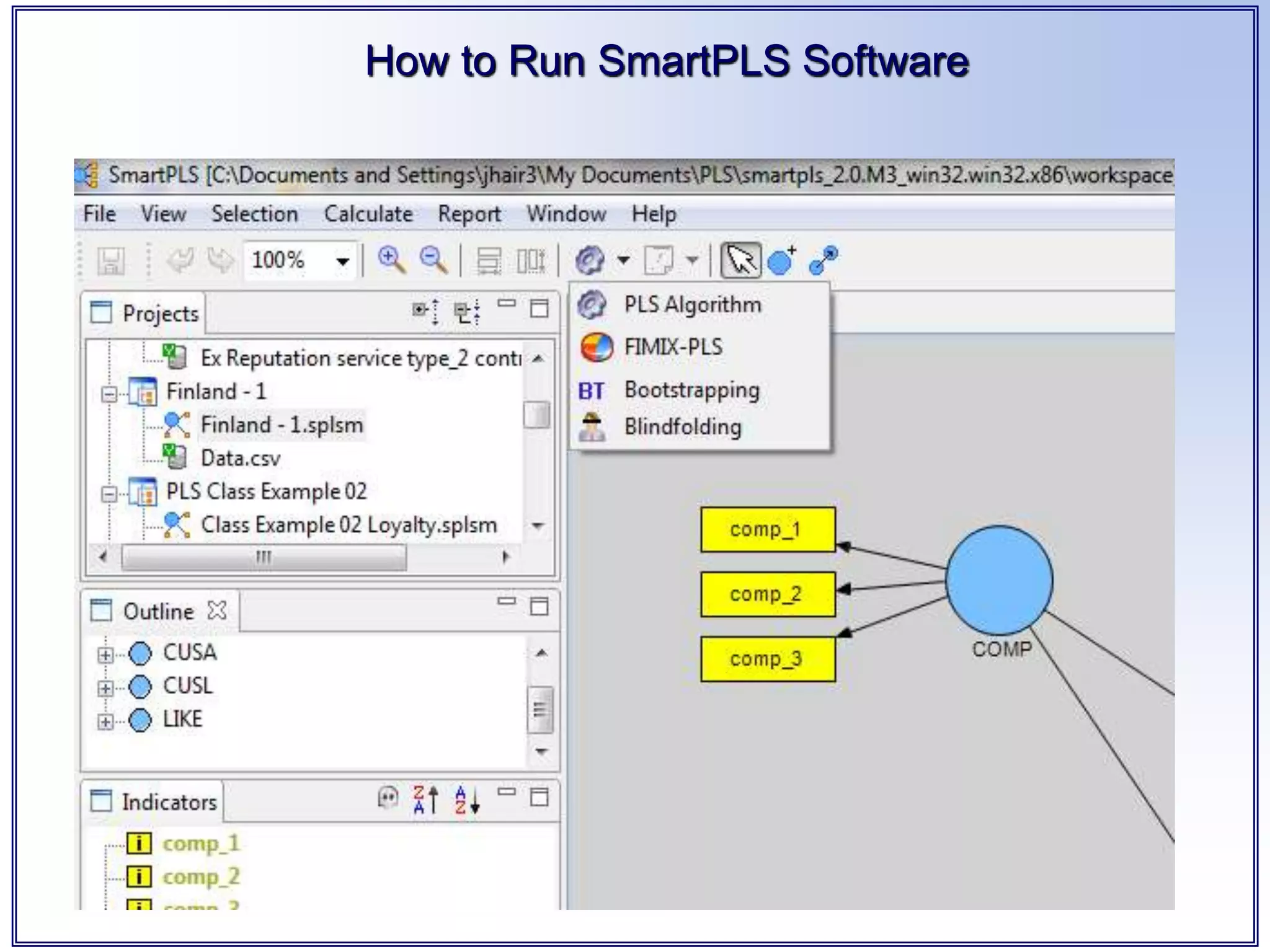Select the connection drawing tool

[x=824, y=260]
